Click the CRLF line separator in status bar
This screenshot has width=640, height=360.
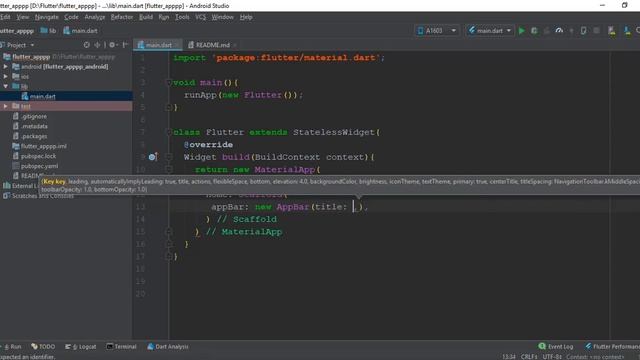click(x=529, y=357)
